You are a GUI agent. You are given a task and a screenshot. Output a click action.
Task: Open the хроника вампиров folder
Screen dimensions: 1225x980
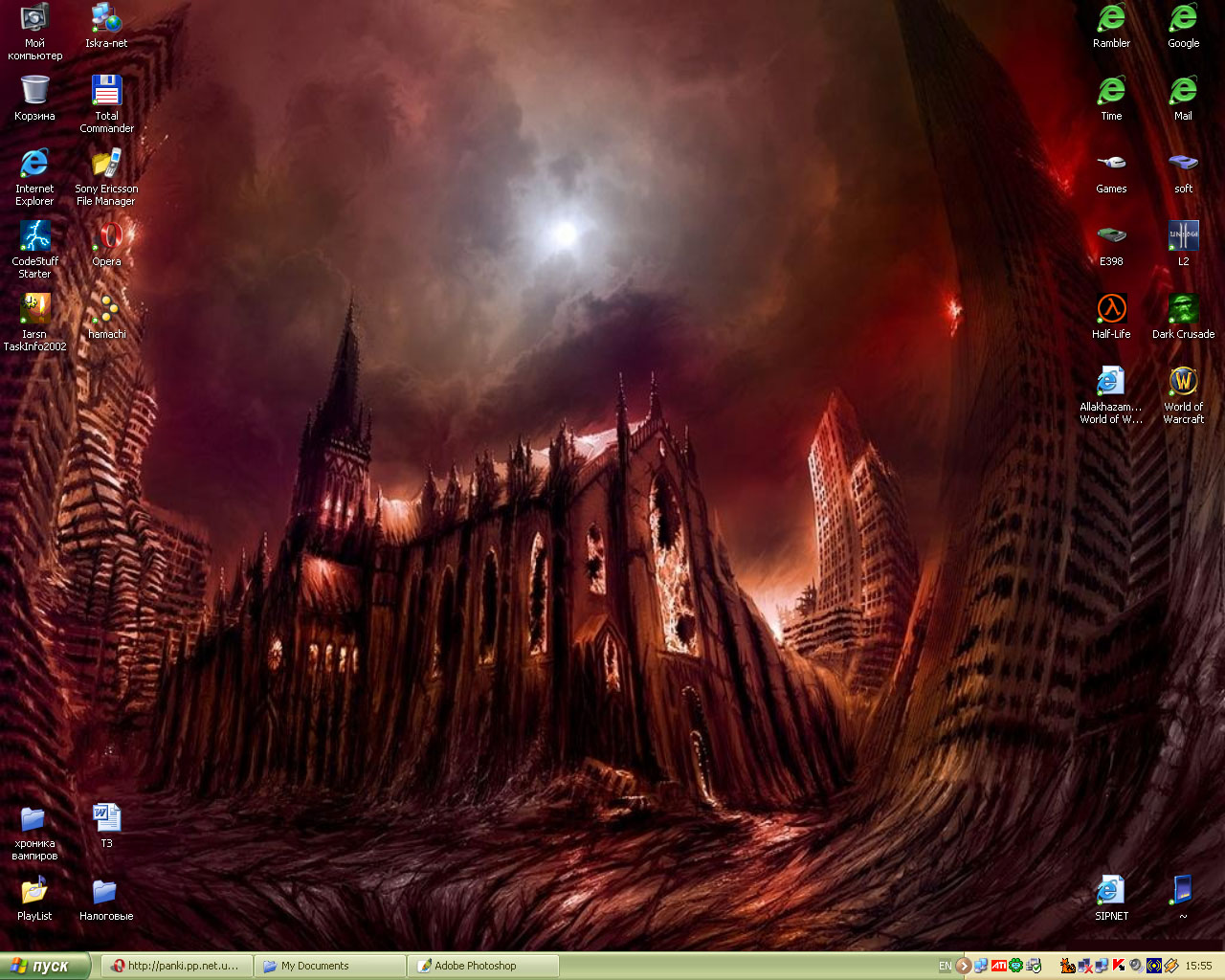pos(34,833)
